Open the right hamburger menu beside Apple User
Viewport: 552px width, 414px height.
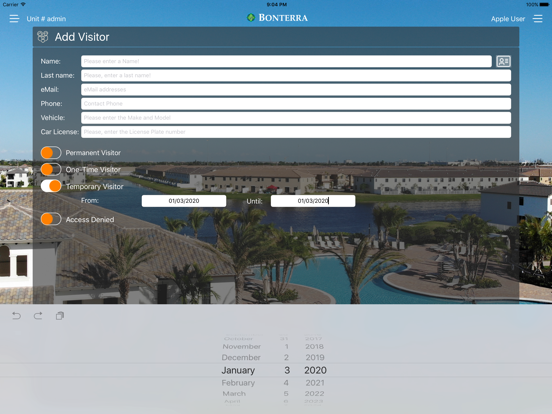click(x=538, y=19)
